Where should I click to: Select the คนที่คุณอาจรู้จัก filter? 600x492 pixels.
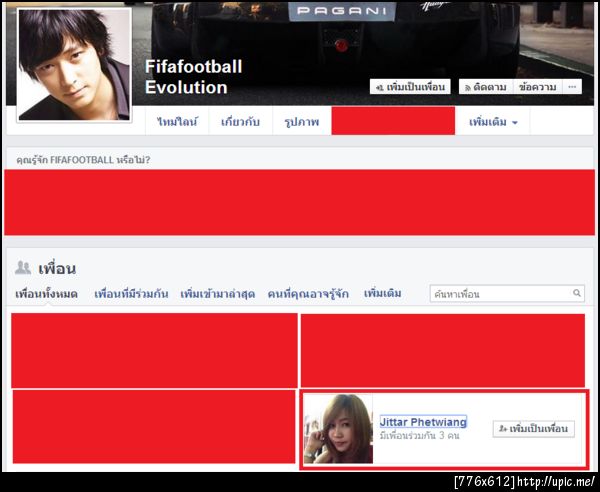[308, 294]
